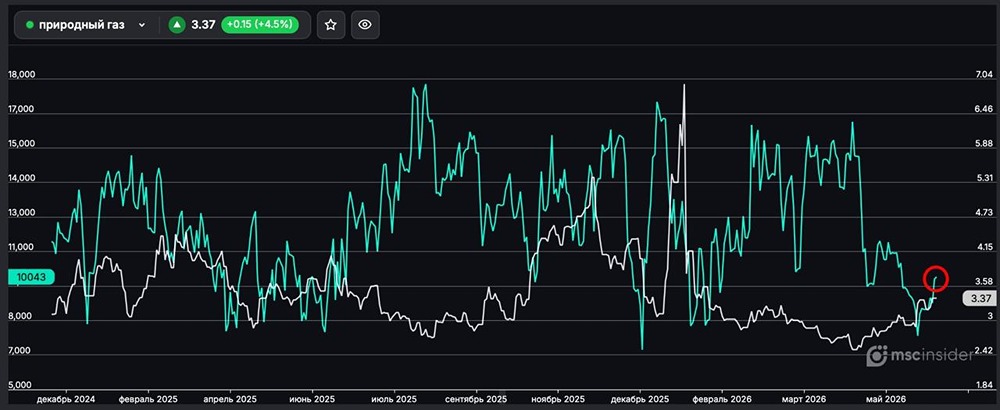This screenshot has height=410, width=1000.
Task: Click the 13,000 left-axis tick label
Action: click(x=21, y=212)
